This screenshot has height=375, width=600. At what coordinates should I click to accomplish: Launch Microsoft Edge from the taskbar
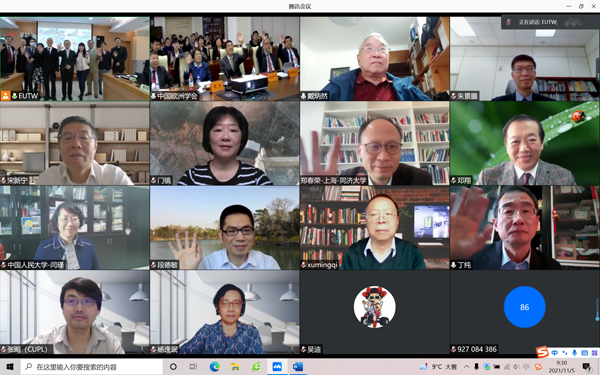coord(214,367)
